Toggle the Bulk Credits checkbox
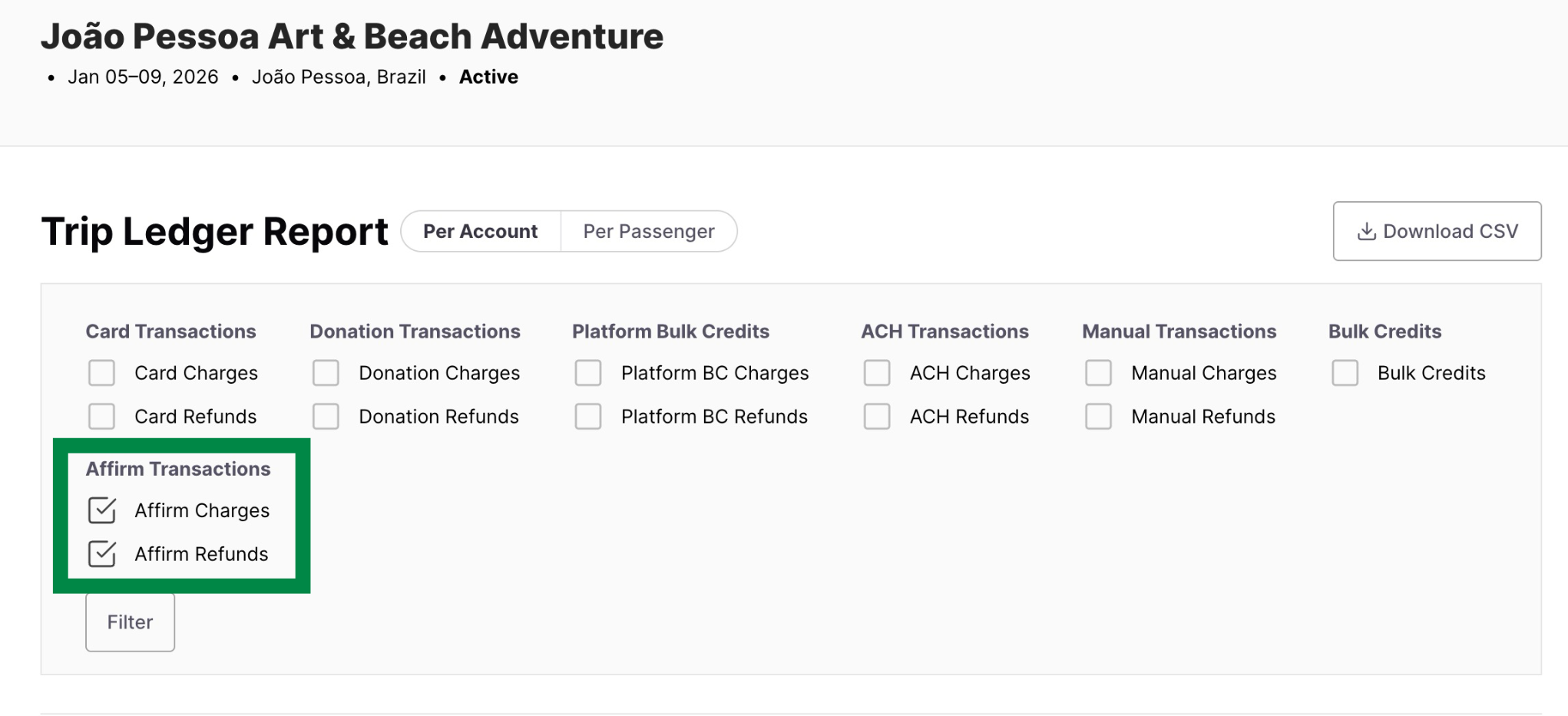The image size is (1568, 716). pyautogui.click(x=1345, y=373)
